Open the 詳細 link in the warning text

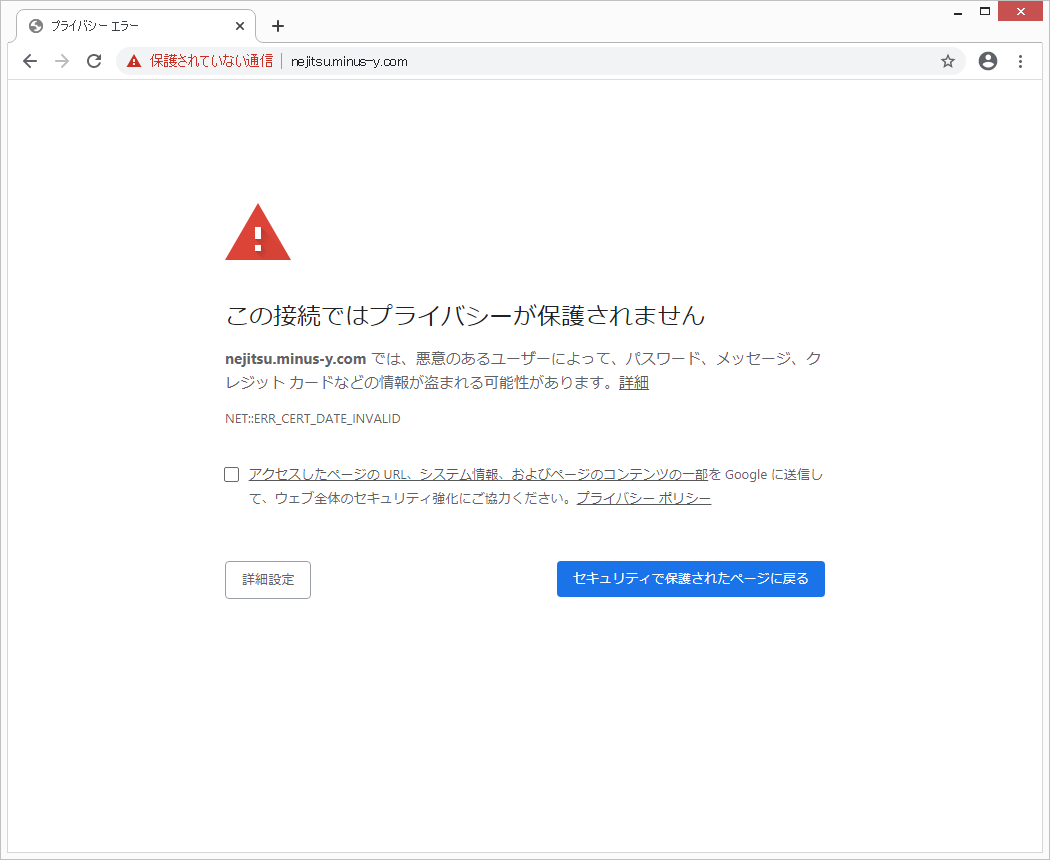[633, 382]
